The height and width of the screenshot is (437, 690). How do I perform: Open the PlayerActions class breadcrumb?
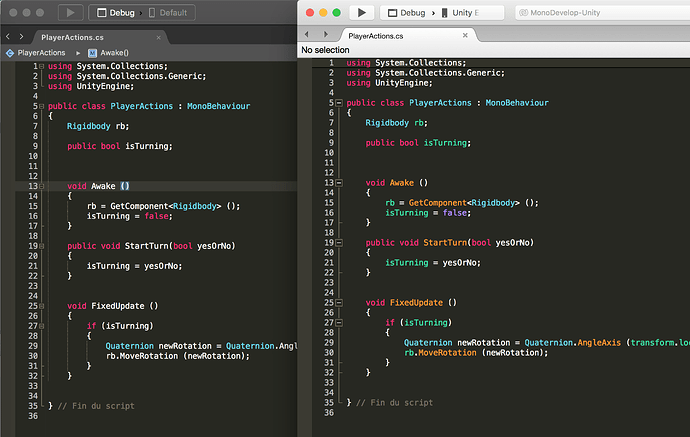(41, 53)
